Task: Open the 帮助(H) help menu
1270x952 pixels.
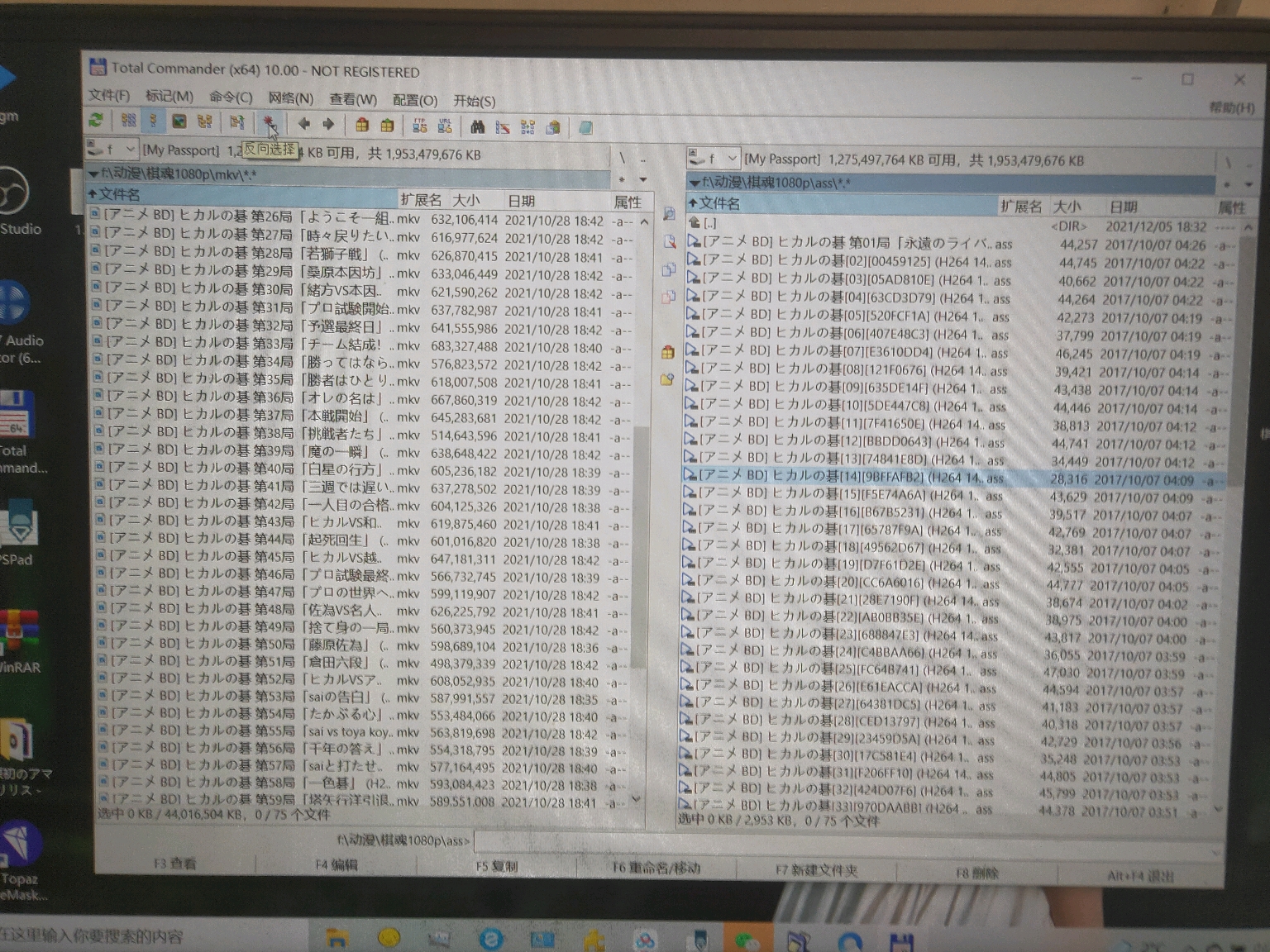Action: pyautogui.click(x=1232, y=107)
